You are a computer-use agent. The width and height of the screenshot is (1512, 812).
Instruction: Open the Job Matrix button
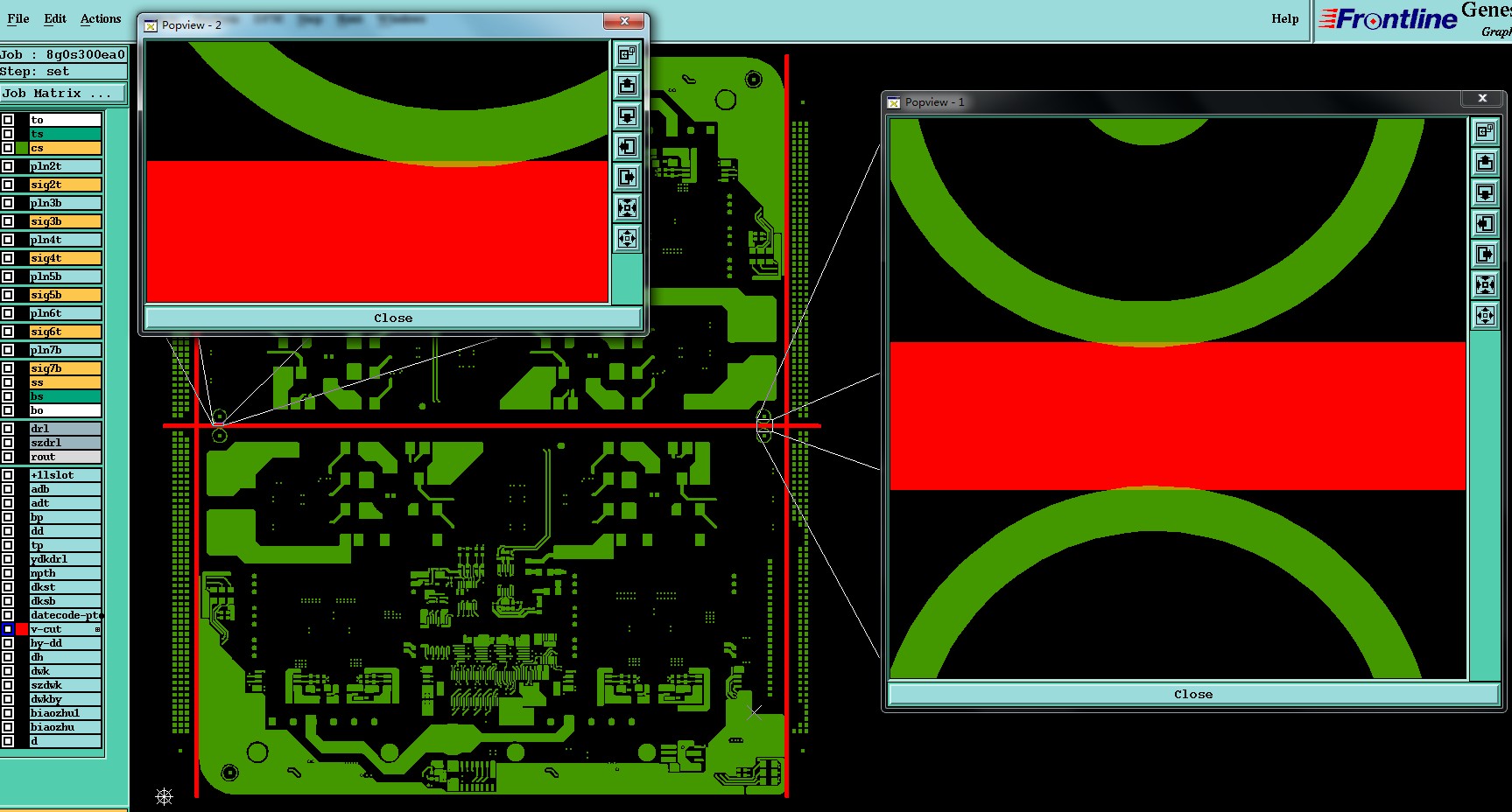[63, 93]
